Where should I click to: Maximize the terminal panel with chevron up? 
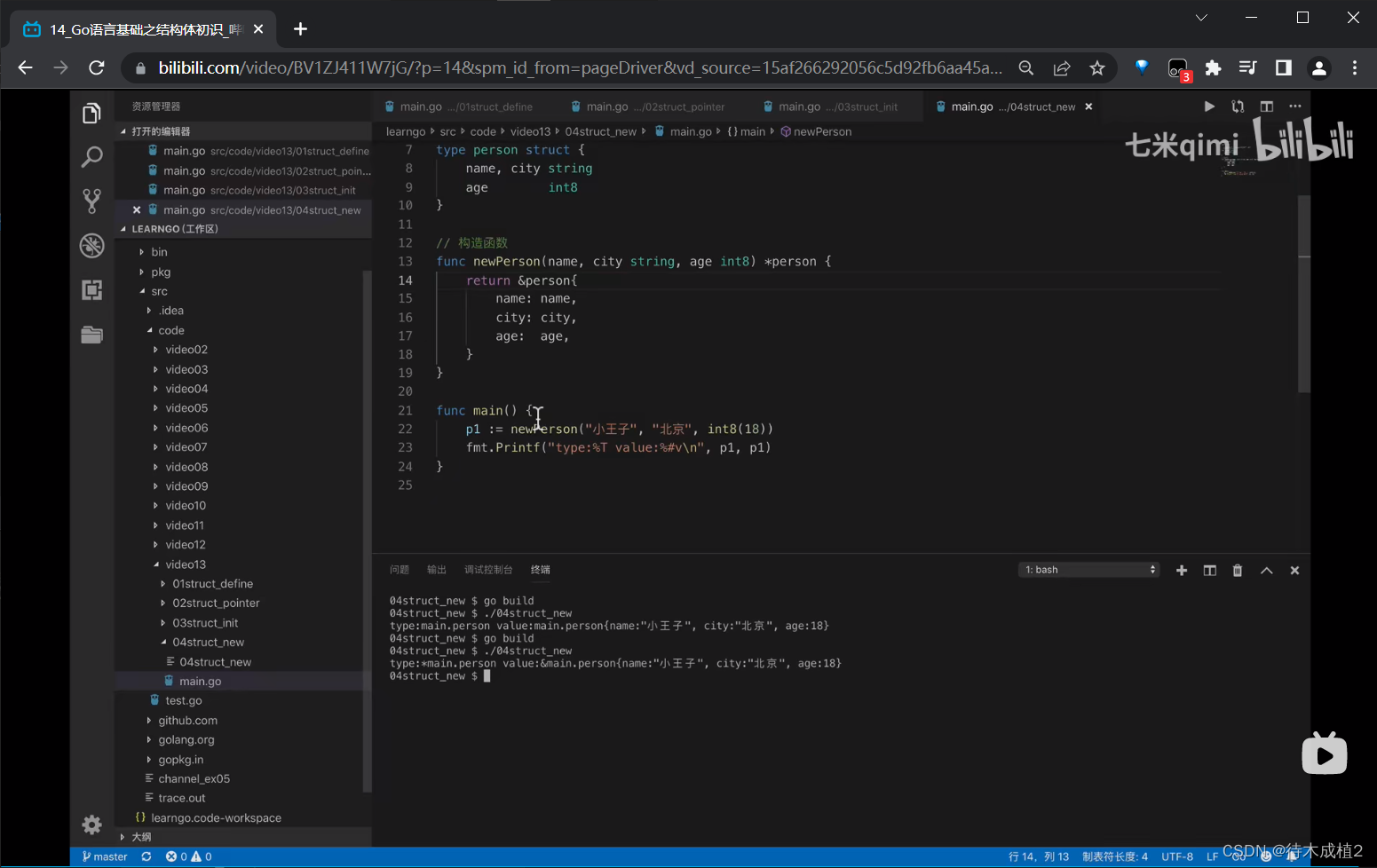coord(1267,571)
